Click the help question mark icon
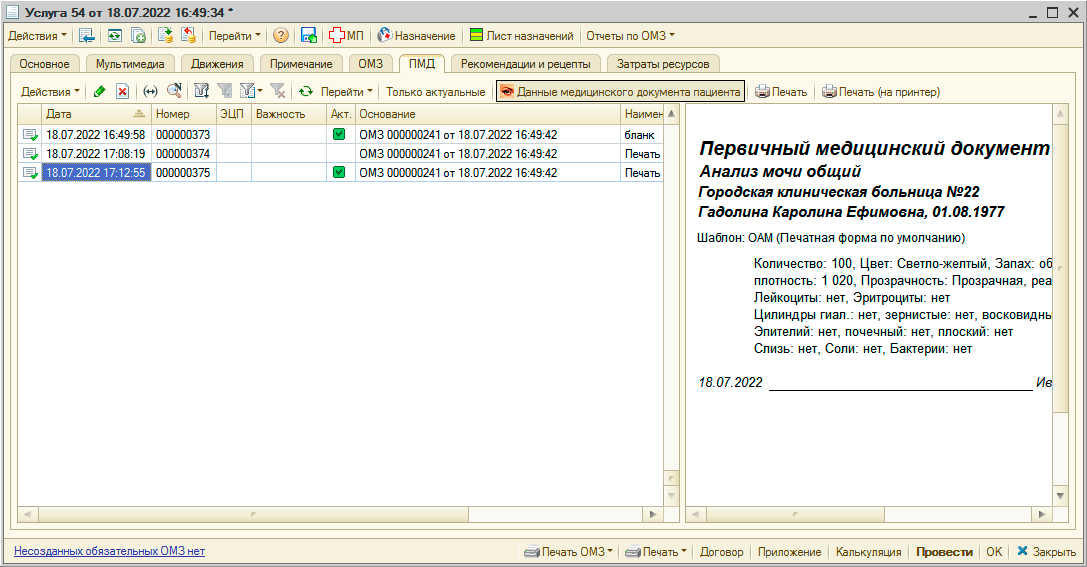 pyautogui.click(x=281, y=36)
